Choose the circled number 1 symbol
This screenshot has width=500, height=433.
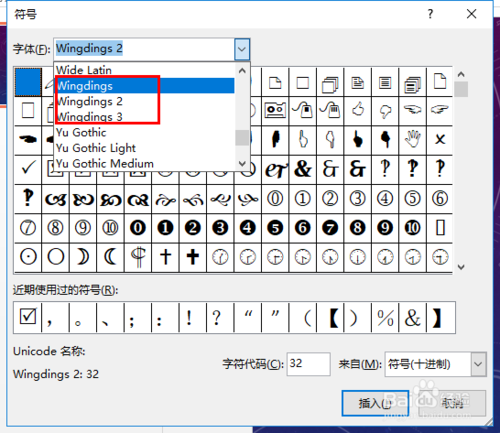[303, 199]
